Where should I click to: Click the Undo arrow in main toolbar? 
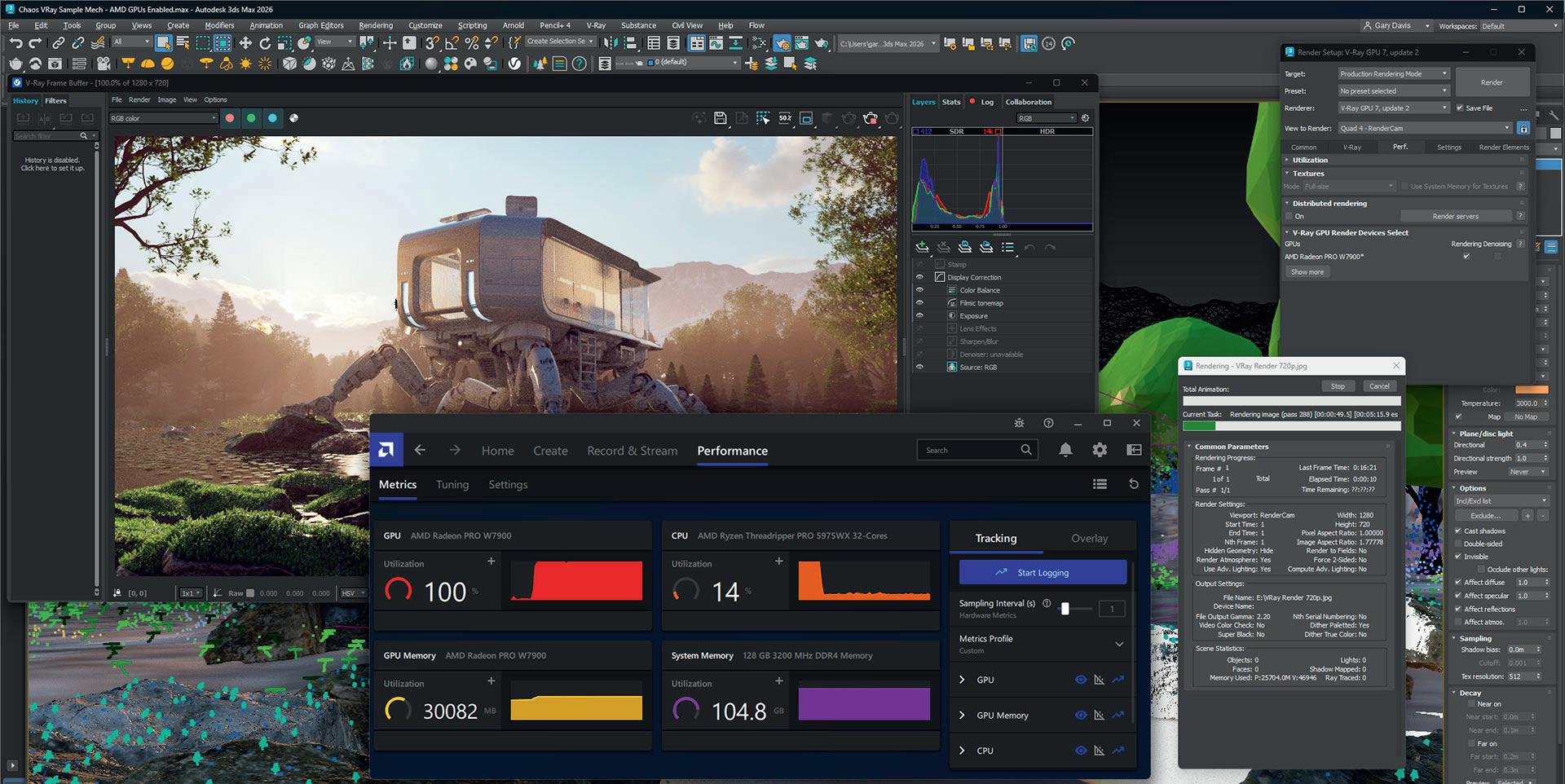pos(15,43)
